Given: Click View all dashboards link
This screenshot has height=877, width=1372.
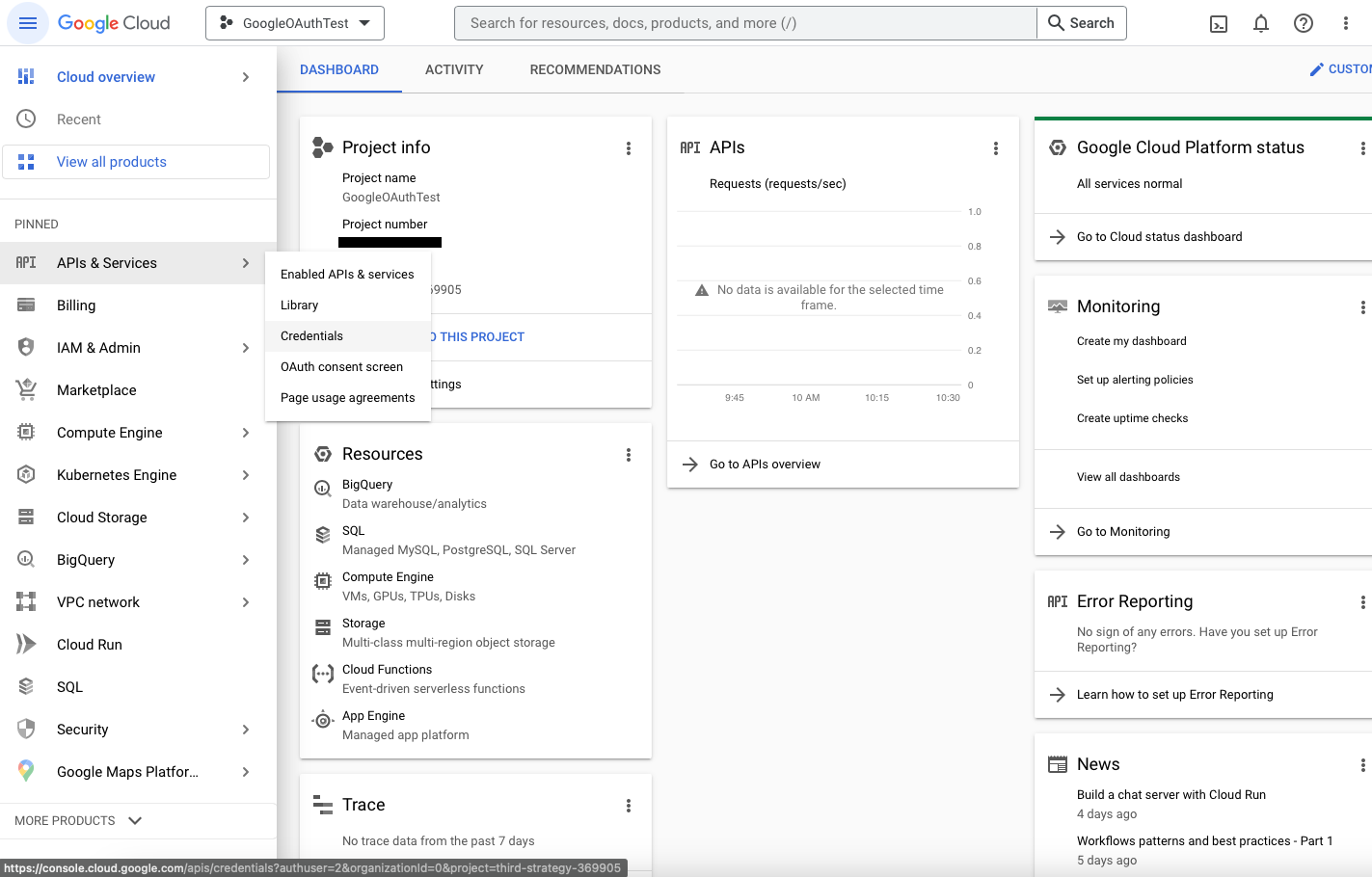Looking at the screenshot, I should (1128, 477).
